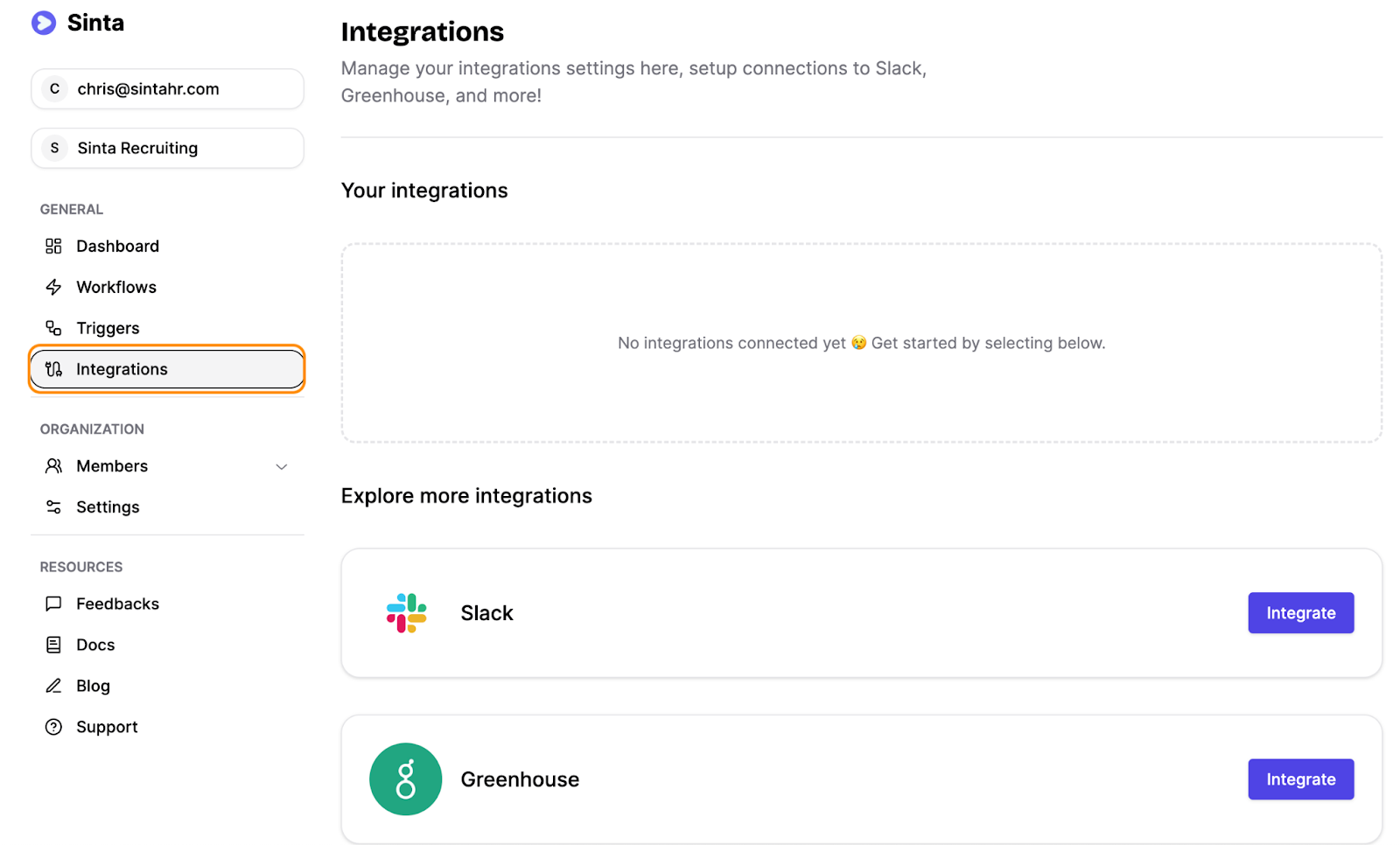Click the Integrations sidebar icon
This screenshot has width=1400, height=845.
point(53,369)
